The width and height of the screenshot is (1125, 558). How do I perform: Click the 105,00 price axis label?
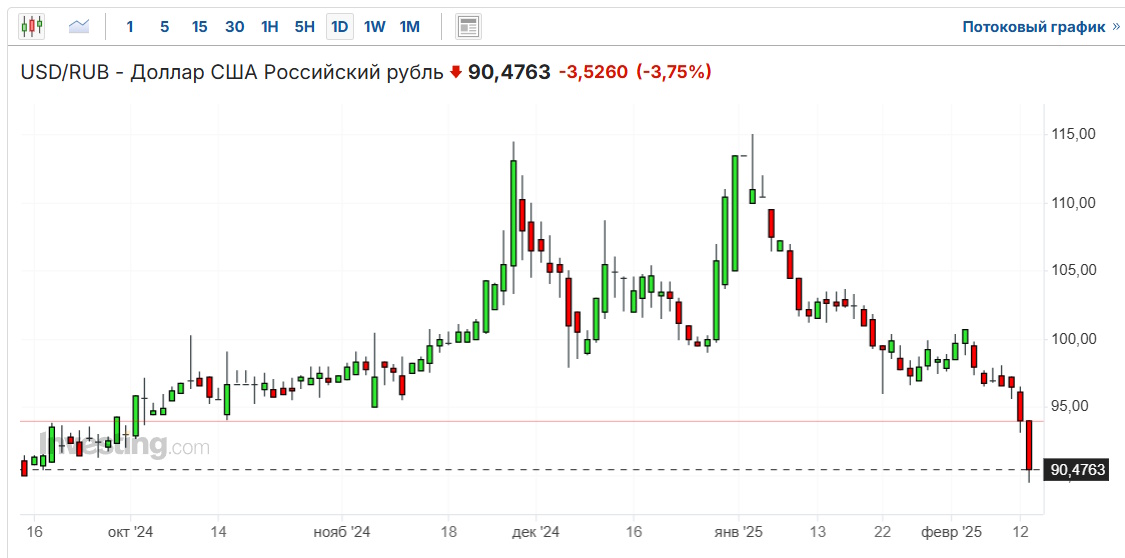pyautogui.click(x=1075, y=270)
